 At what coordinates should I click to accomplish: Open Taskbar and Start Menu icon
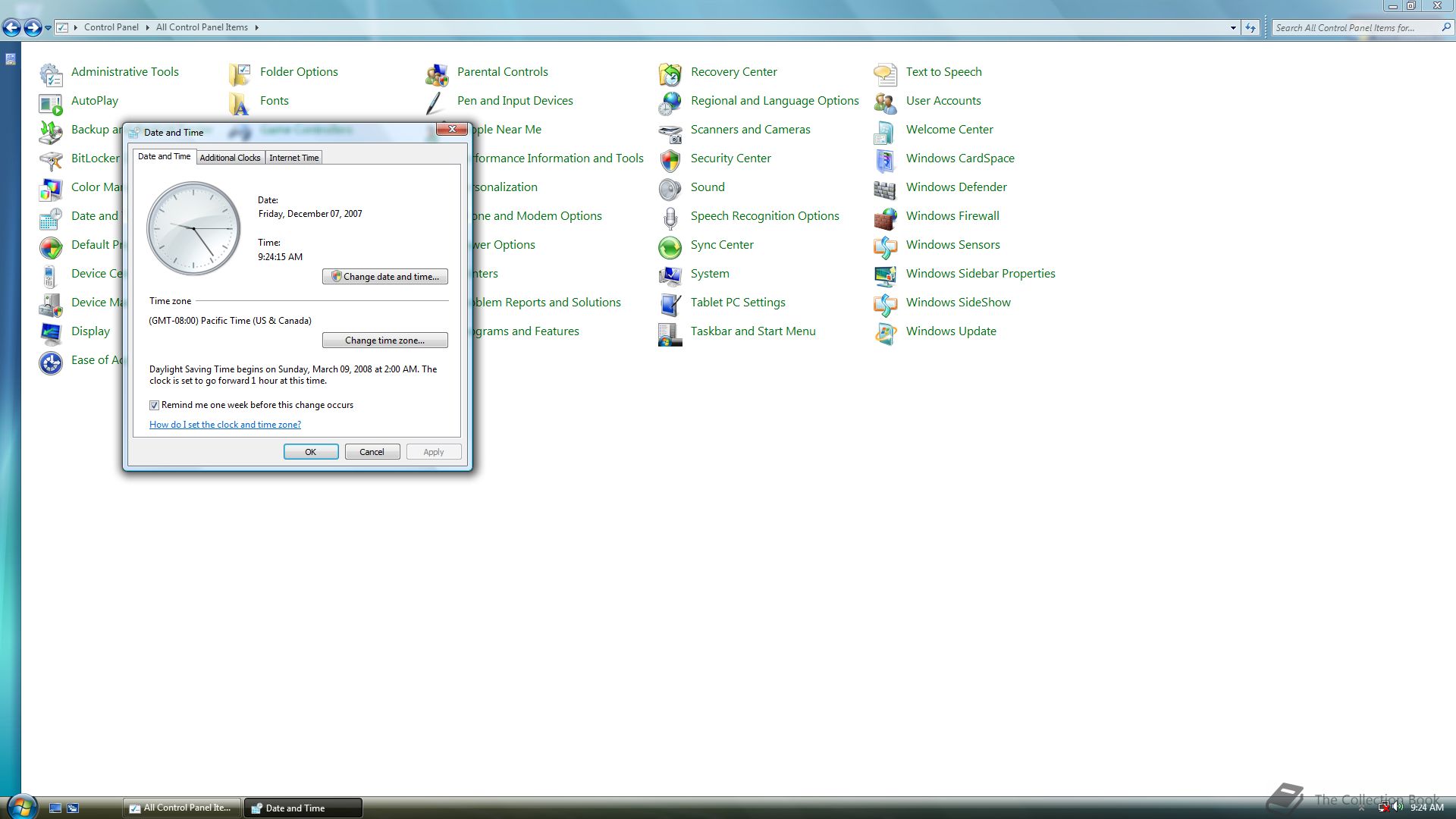(670, 334)
